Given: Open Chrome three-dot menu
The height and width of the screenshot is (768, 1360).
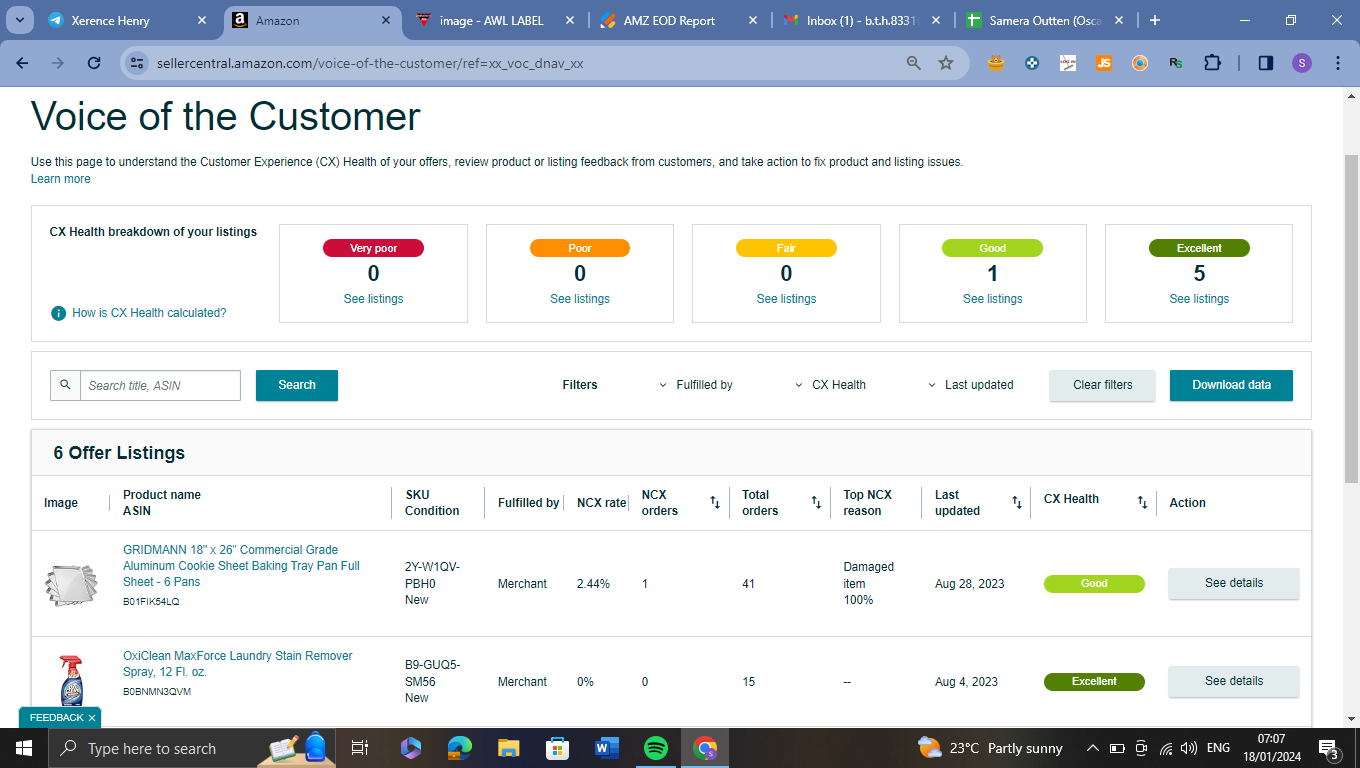Looking at the screenshot, I should pos(1338,63).
